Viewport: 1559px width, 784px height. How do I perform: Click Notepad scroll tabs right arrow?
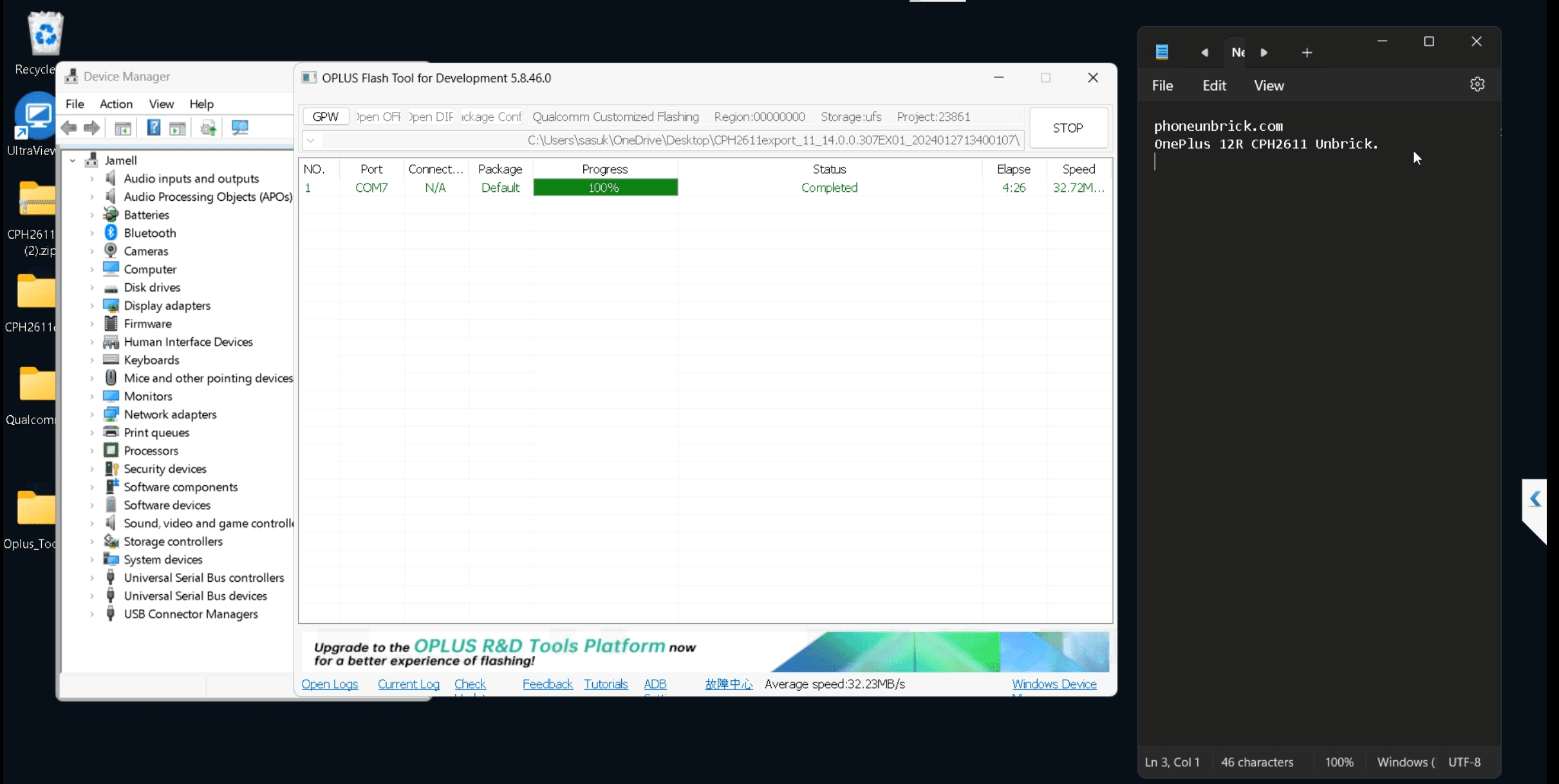(x=1264, y=53)
